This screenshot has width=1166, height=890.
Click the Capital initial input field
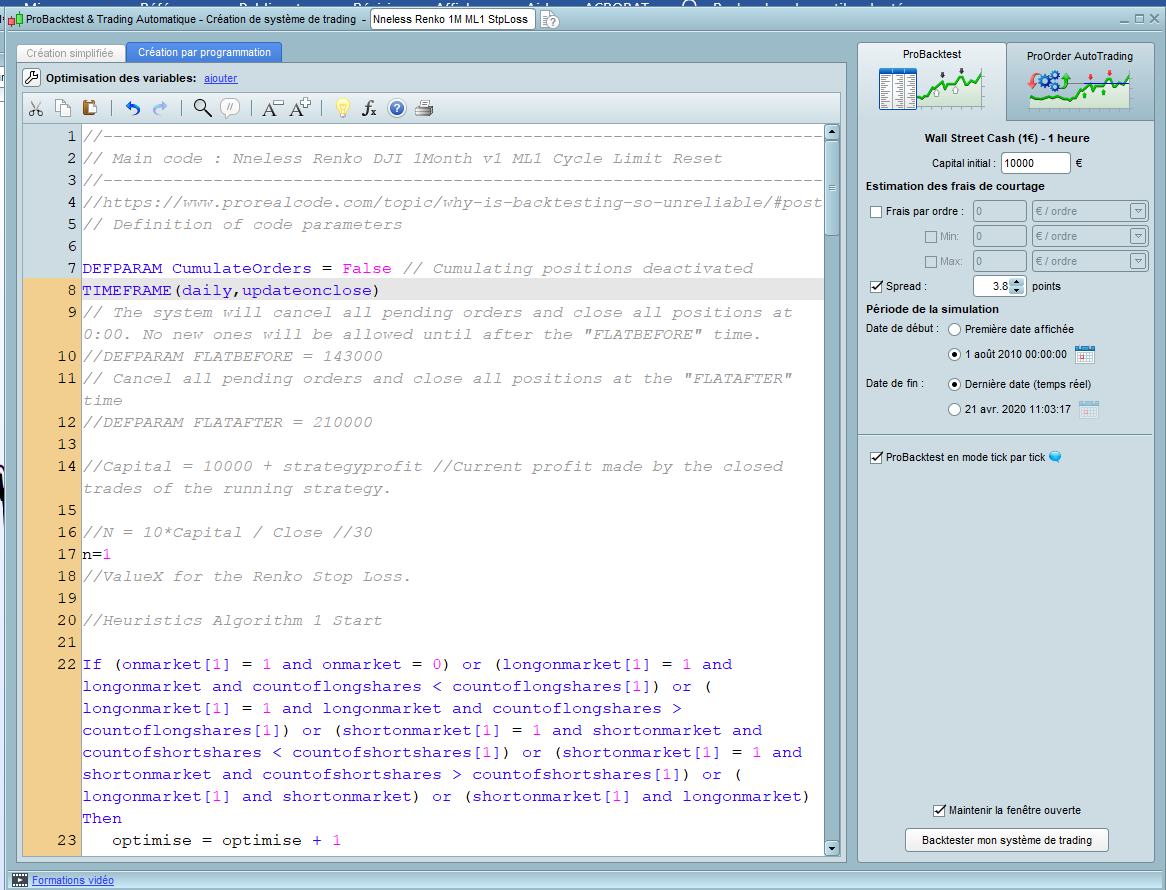point(1035,163)
